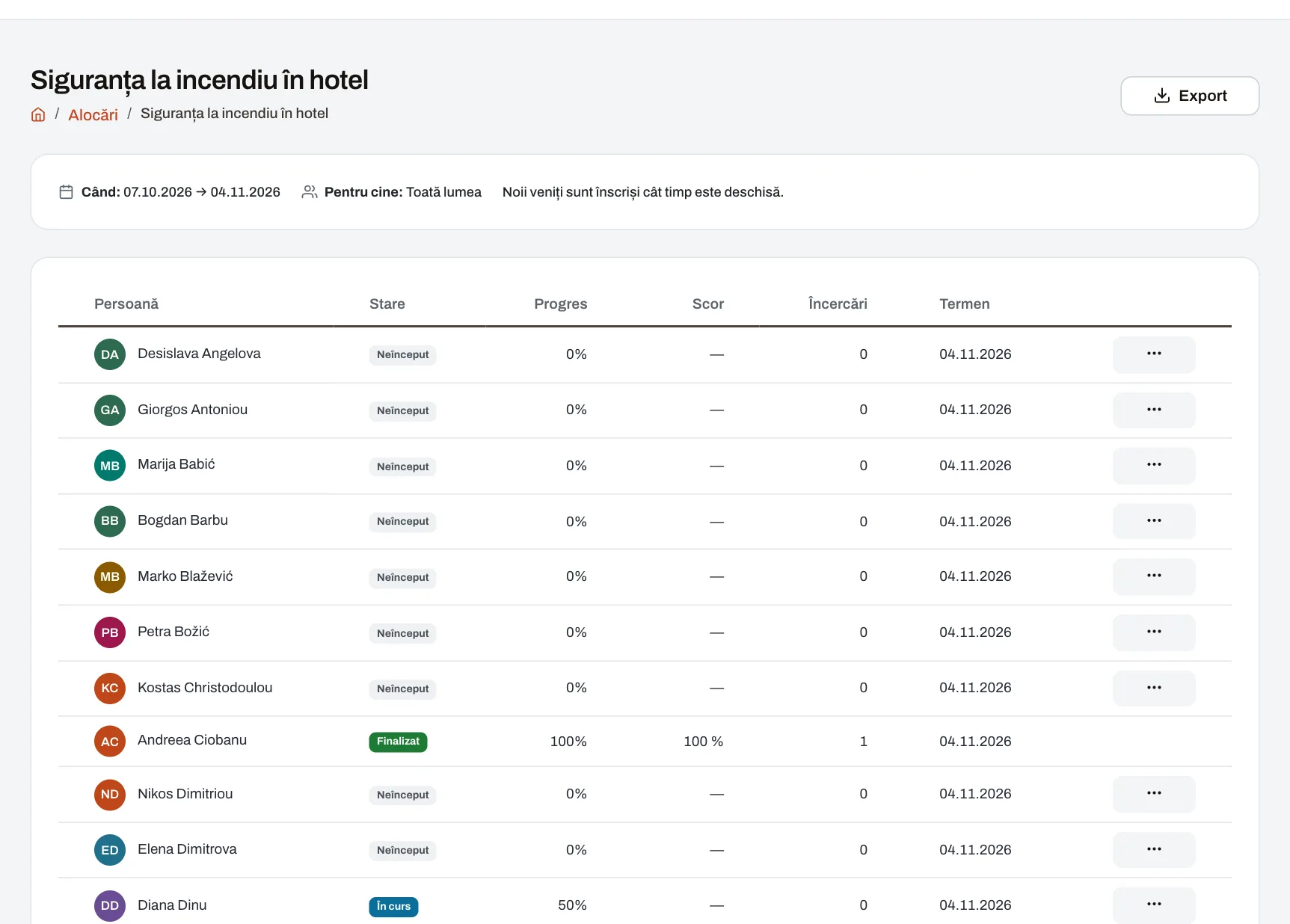Click the Termen column header

coord(964,304)
